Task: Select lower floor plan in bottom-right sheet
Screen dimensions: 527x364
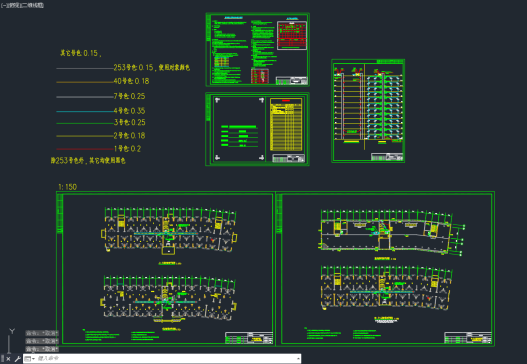Action: point(386,288)
